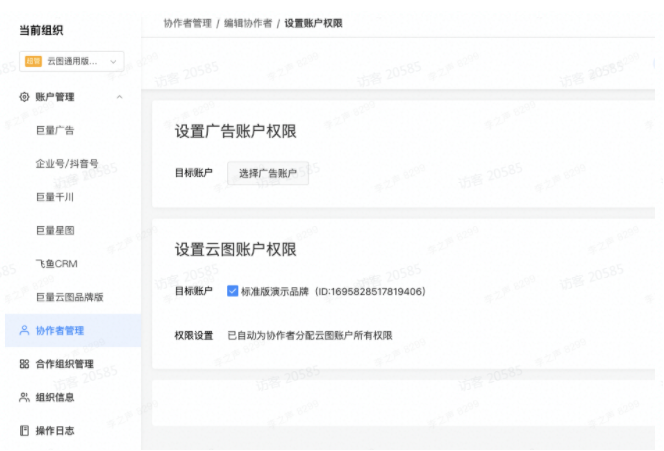This screenshot has width=664, height=451.
Task: Go back to 协作者管理 breadcrumb
Action: point(188,23)
